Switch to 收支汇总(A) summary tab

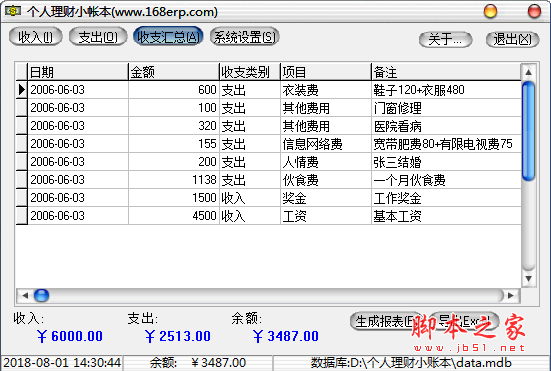(x=168, y=37)
